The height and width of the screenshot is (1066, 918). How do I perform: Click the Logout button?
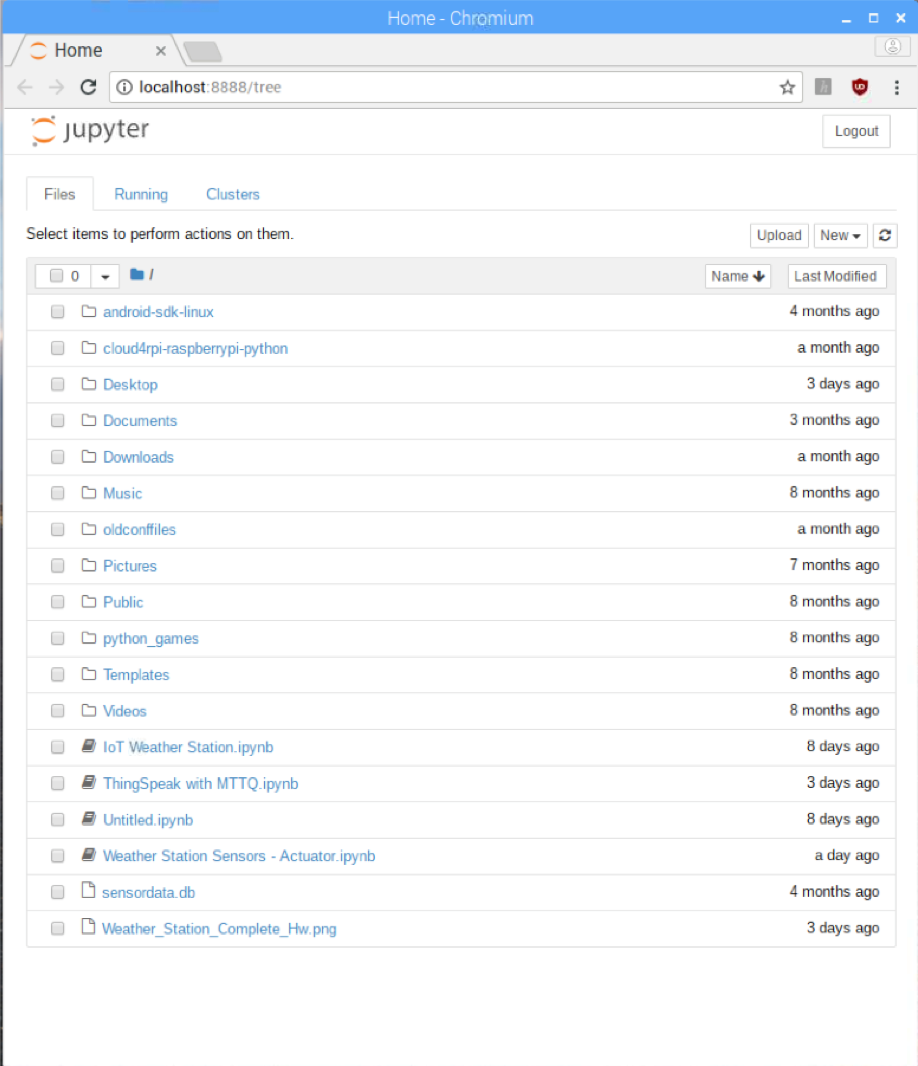coord(855,130)
